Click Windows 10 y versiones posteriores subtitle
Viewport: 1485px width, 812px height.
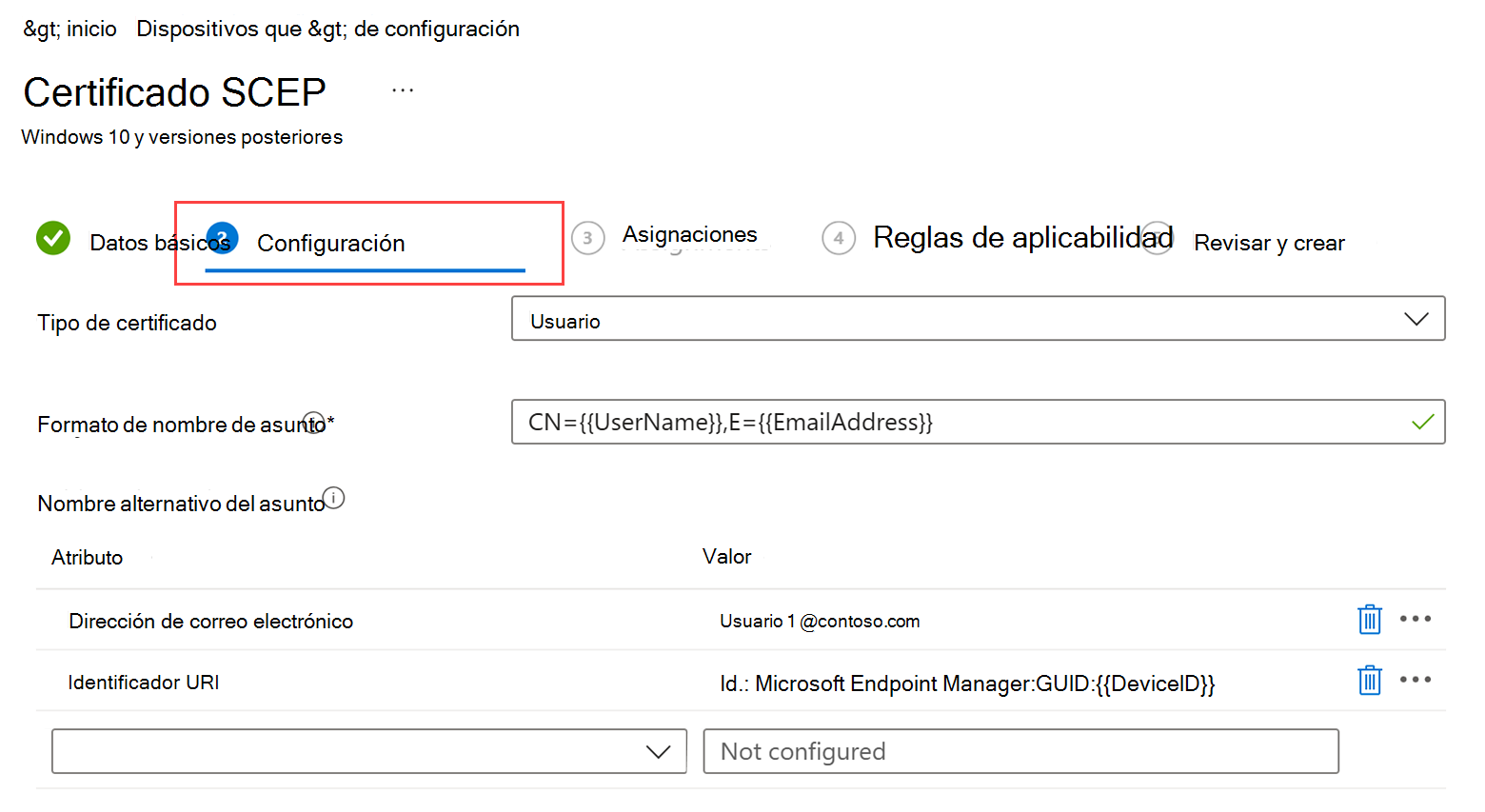click(x=182, y=137)
